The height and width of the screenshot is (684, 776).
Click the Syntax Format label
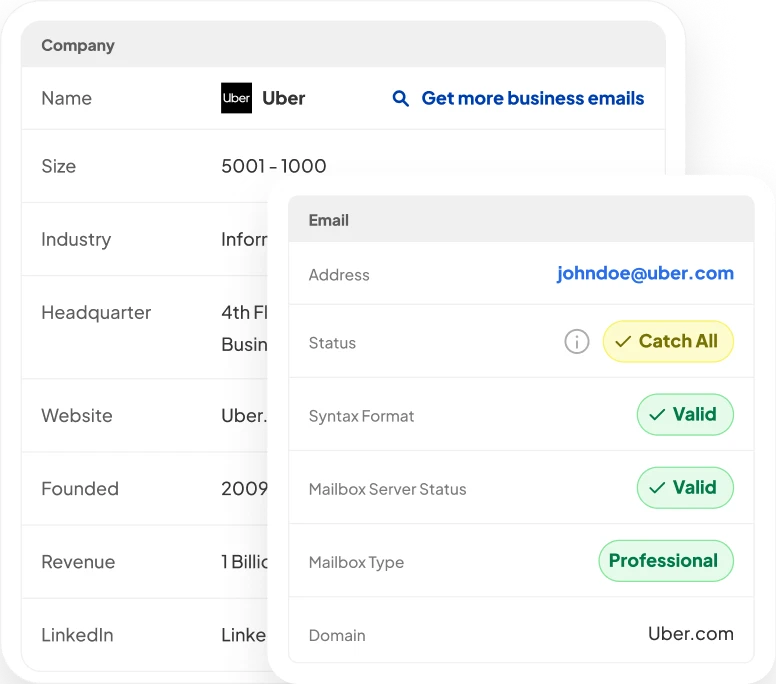click(361, 416)
